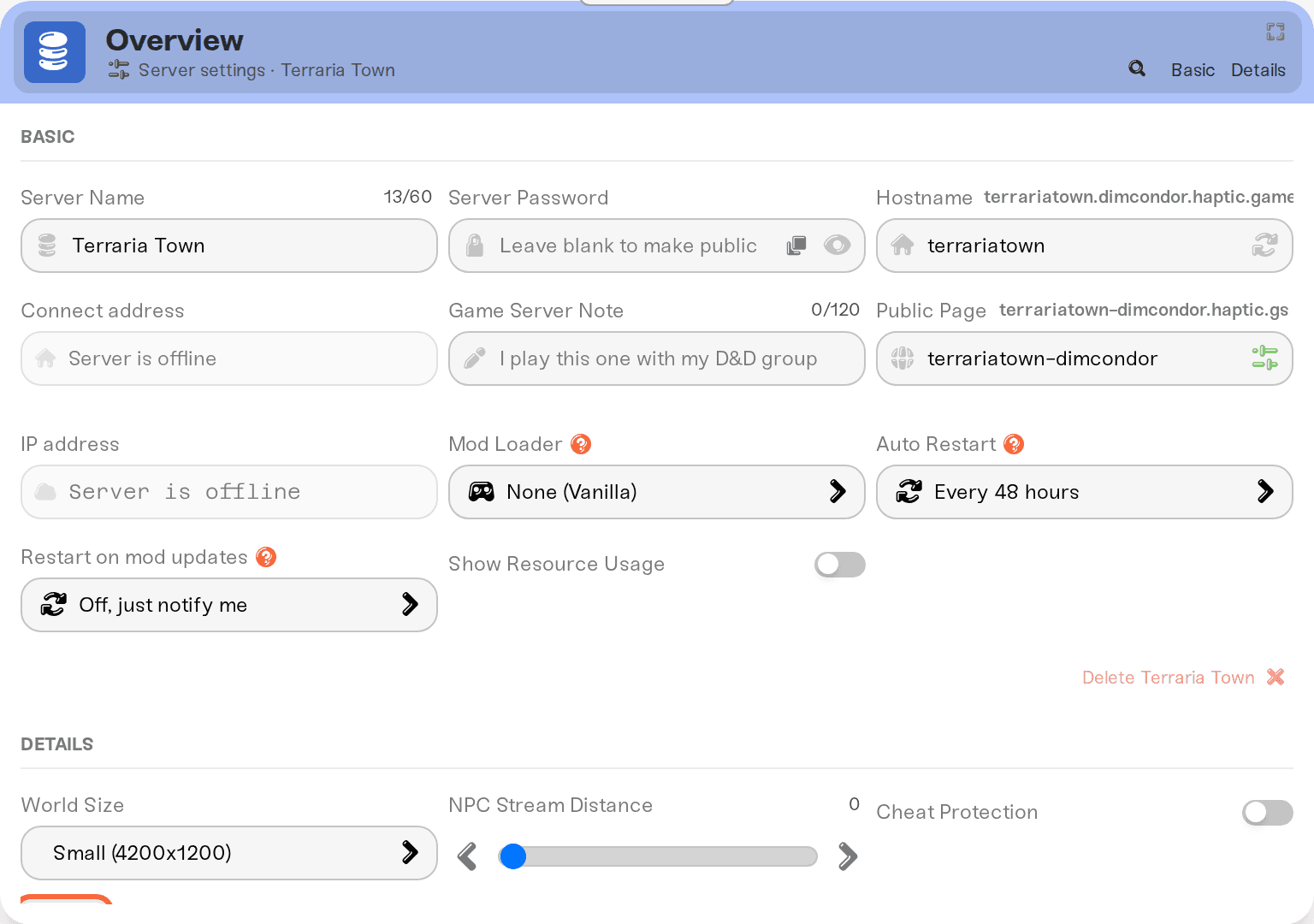Jump to the Details section tab
This screenshot has width=1314, height=924.
pos(1258,70)
